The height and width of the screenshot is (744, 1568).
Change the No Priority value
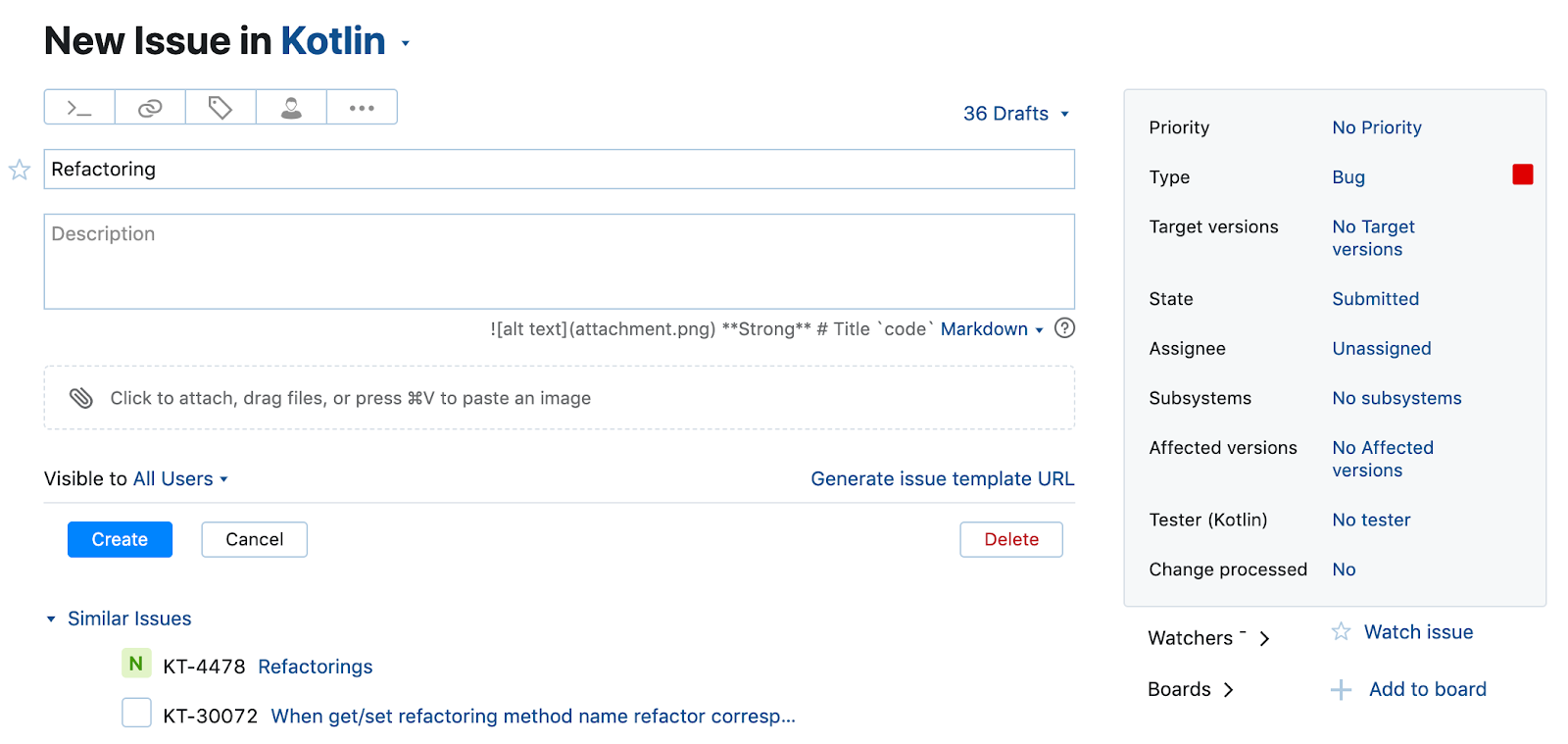[x=1376, y=127]
